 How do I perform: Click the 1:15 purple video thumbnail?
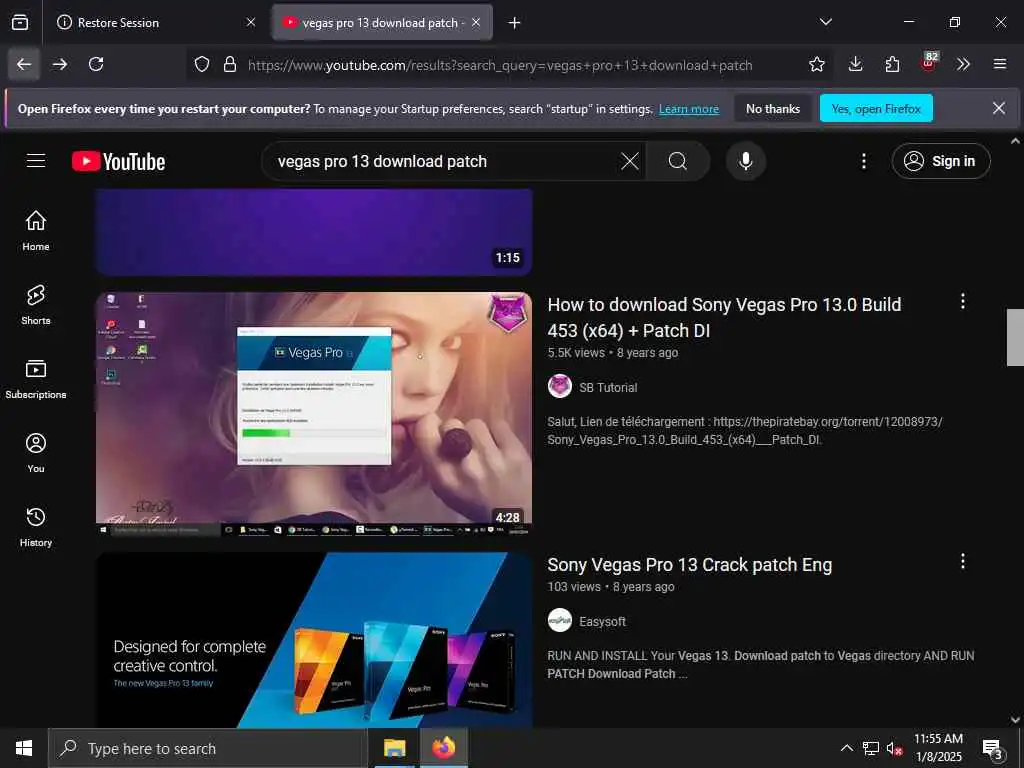point(313,232)
